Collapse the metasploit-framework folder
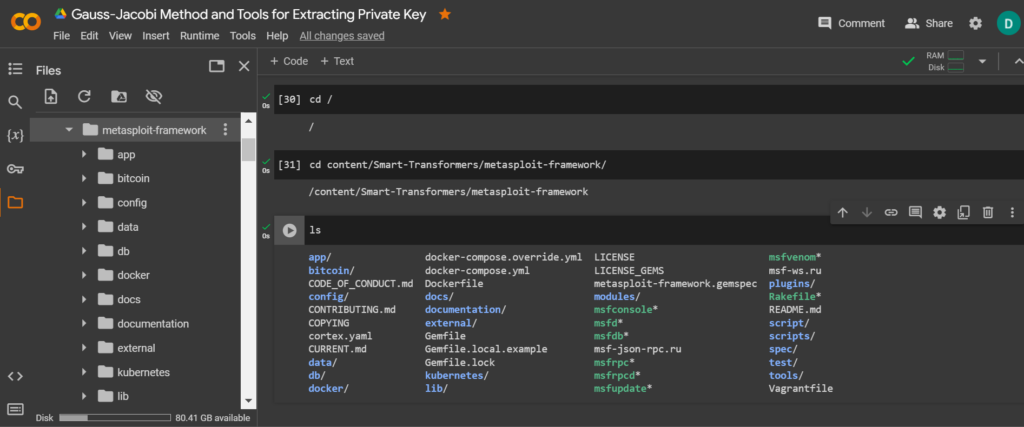 pyautogui.click(x=69, y=130)
